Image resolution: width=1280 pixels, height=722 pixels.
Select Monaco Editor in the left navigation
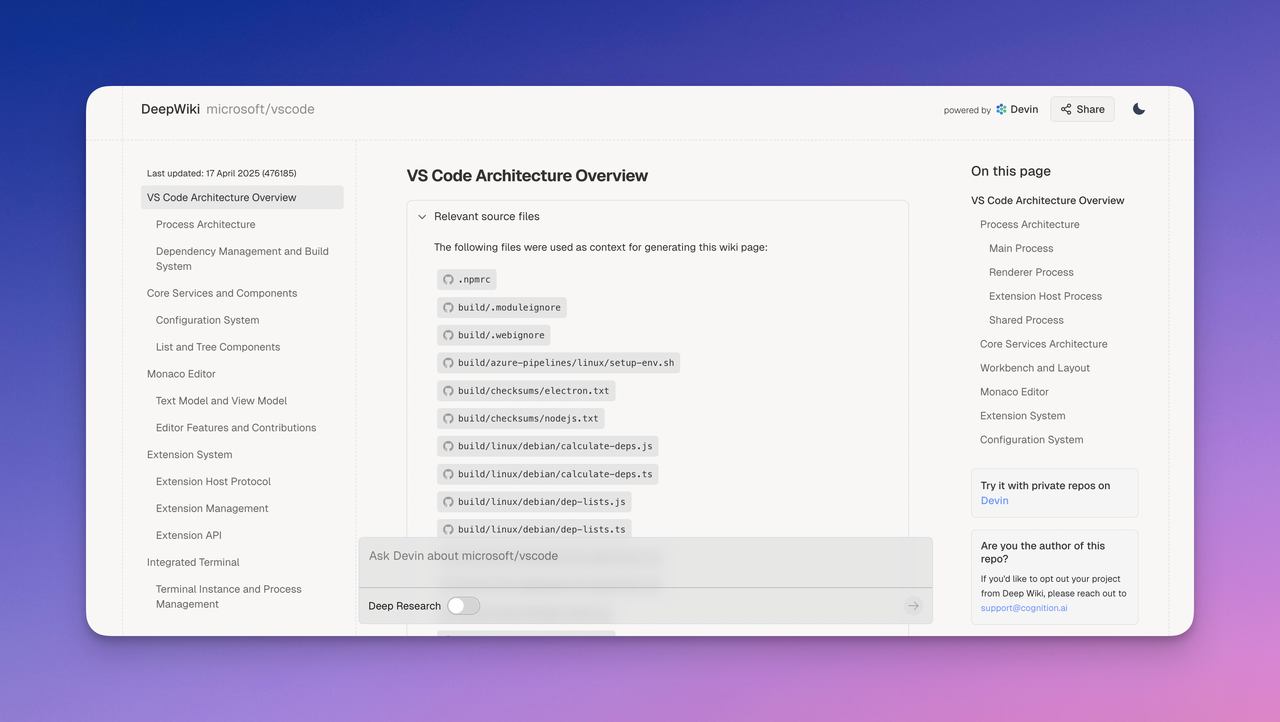click(181, 374)
